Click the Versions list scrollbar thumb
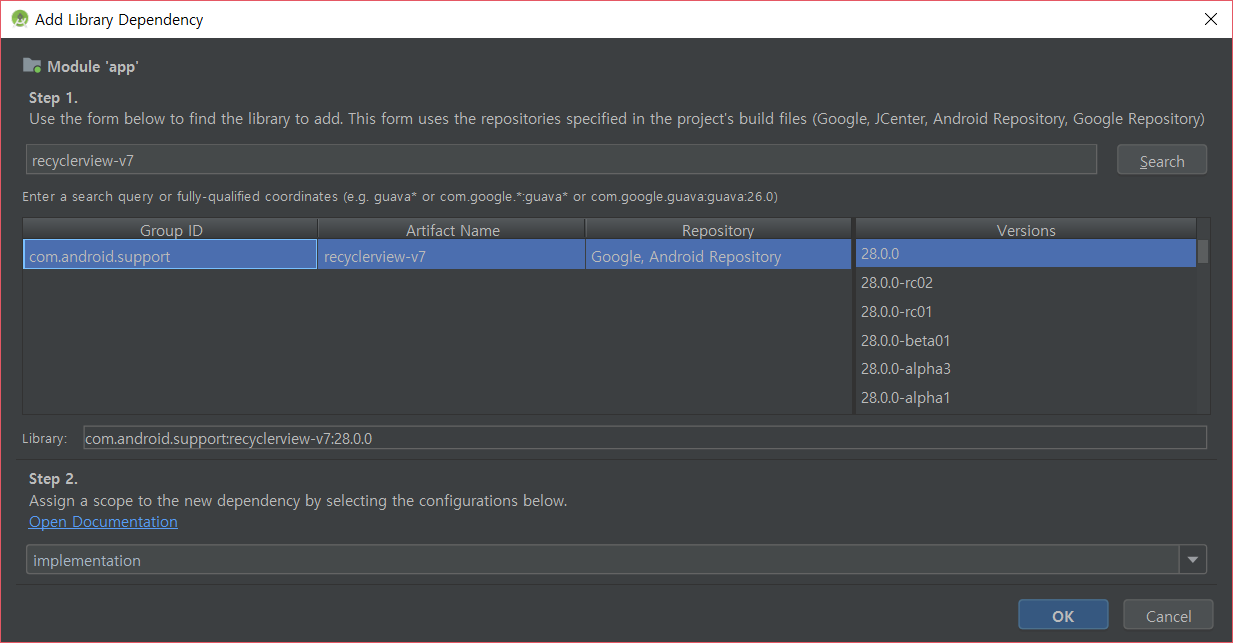 tap(1203, 251)
